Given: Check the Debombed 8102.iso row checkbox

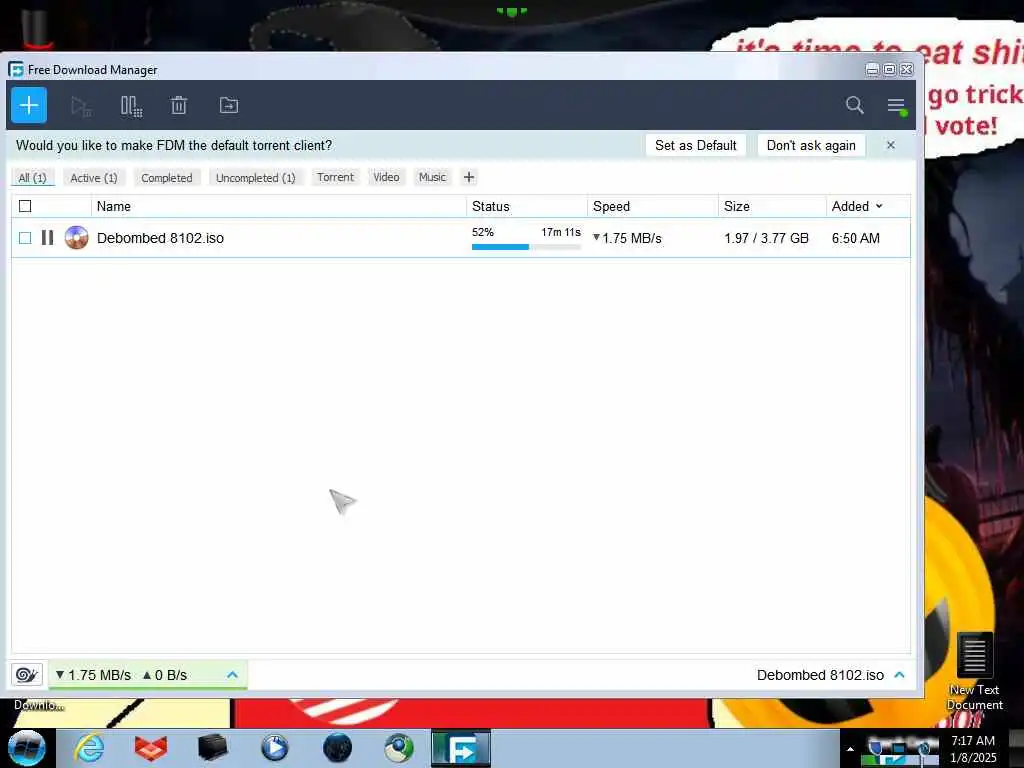Looking at the screenshot, I should [x=25, y=238].
